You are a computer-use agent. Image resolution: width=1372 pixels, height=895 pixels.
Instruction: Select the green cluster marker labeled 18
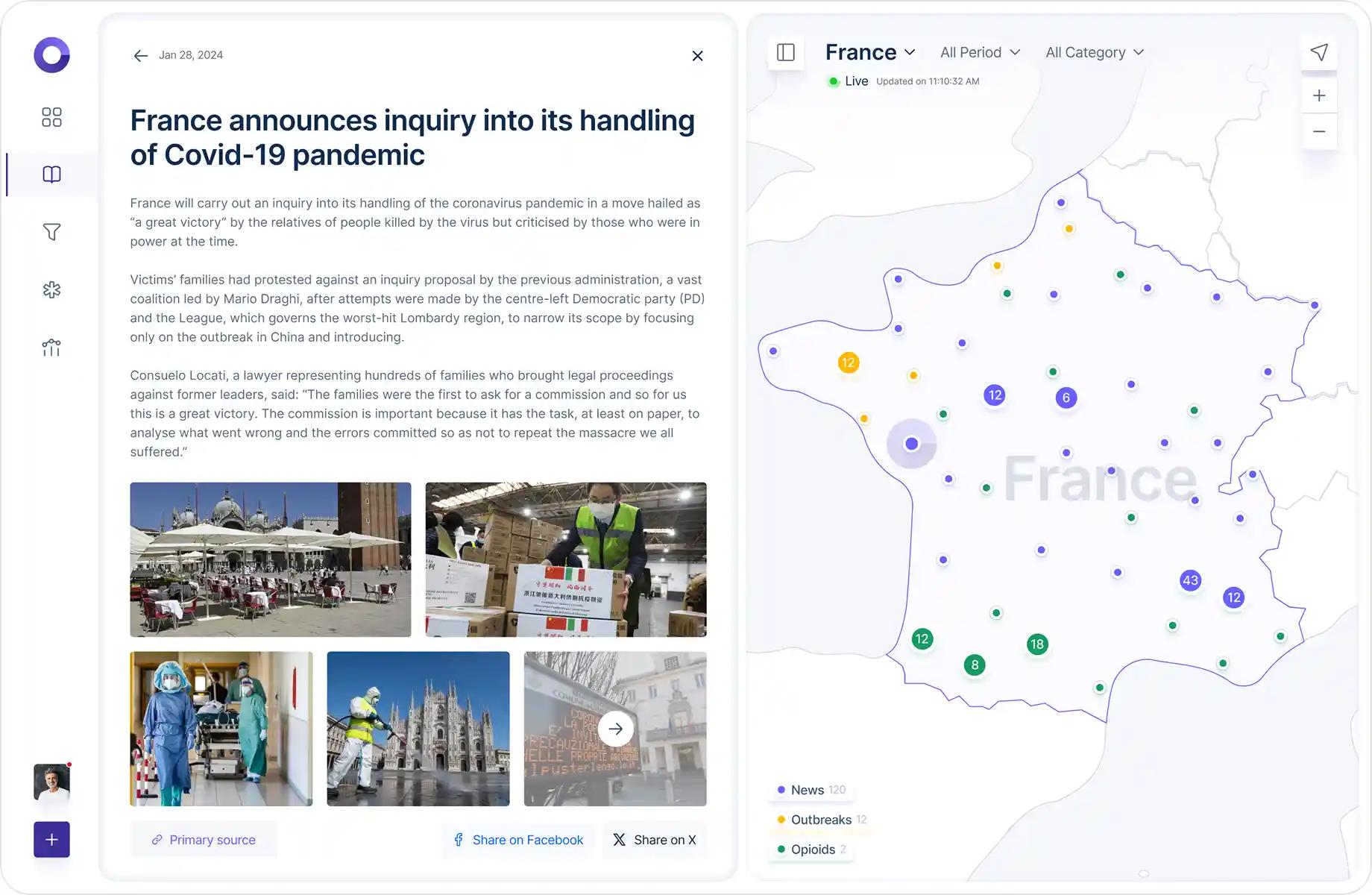1037,644
